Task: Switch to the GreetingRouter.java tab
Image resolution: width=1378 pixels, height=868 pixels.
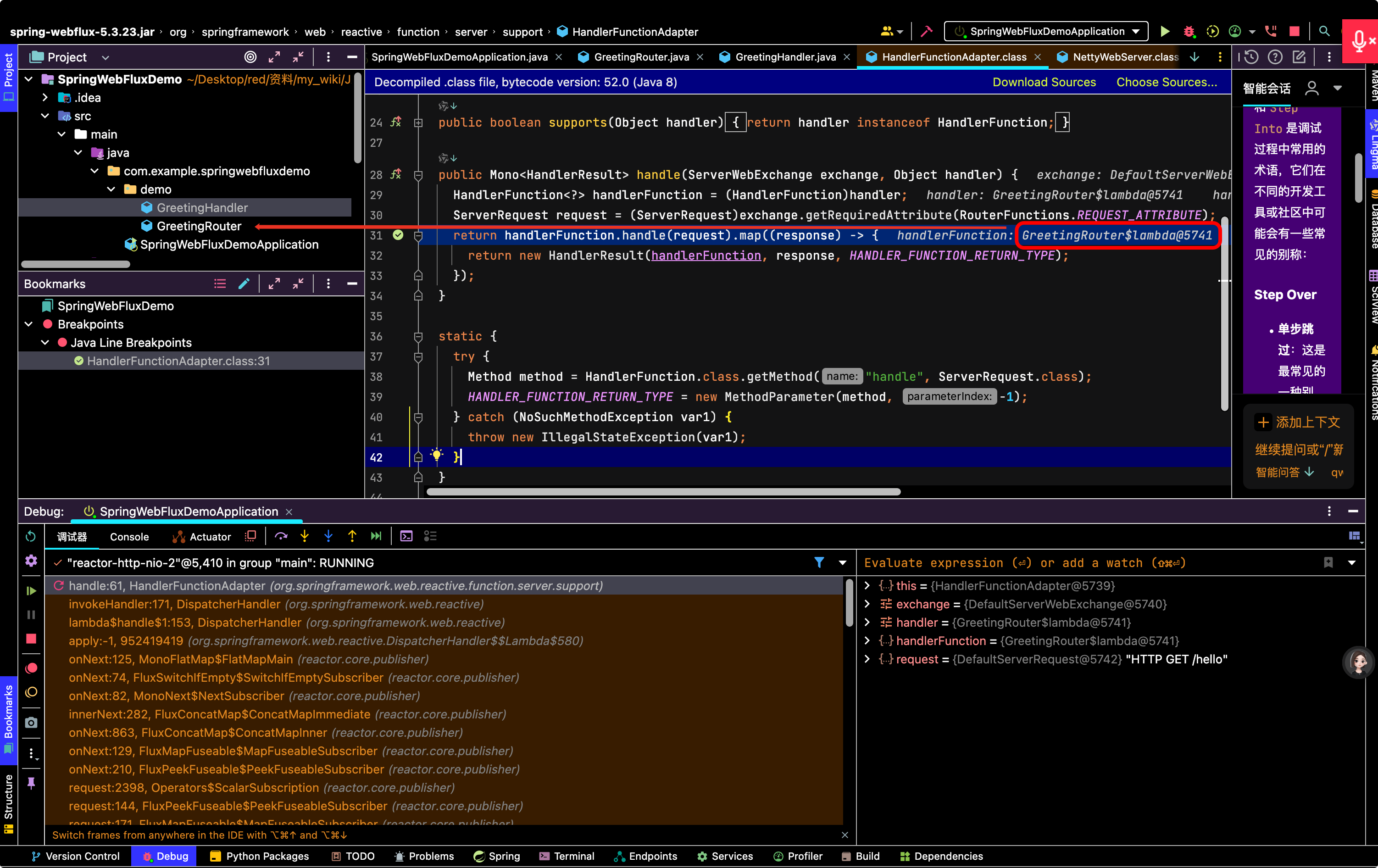Action: click(x=640, y=56)
